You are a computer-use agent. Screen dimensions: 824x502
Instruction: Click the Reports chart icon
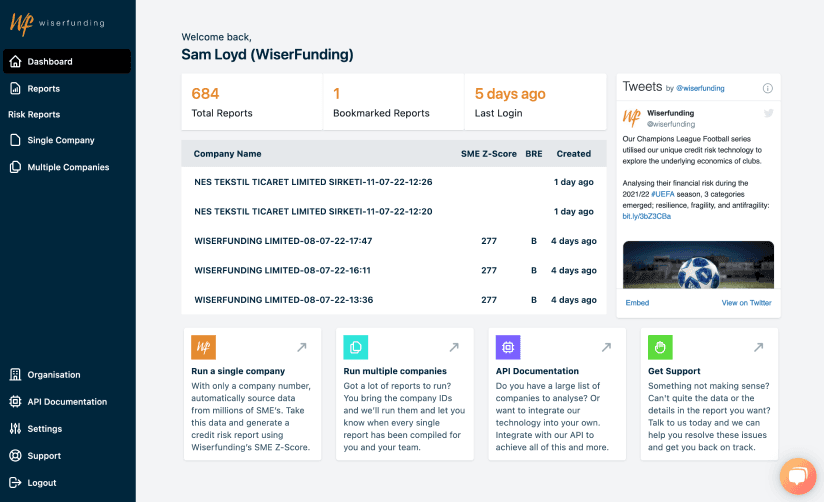[x=15, y=88]
